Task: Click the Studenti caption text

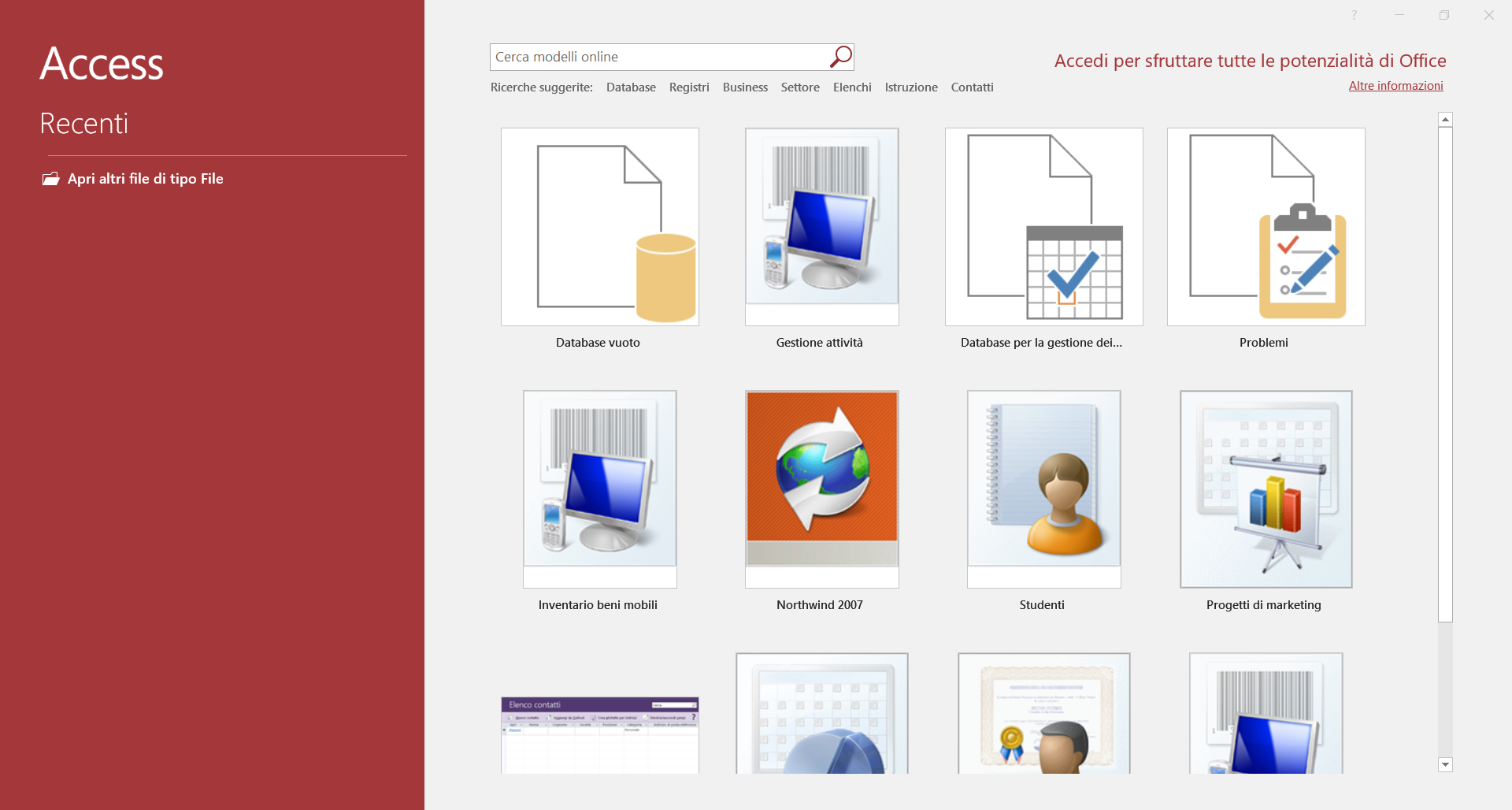Action: click(x=1042, y=605)
